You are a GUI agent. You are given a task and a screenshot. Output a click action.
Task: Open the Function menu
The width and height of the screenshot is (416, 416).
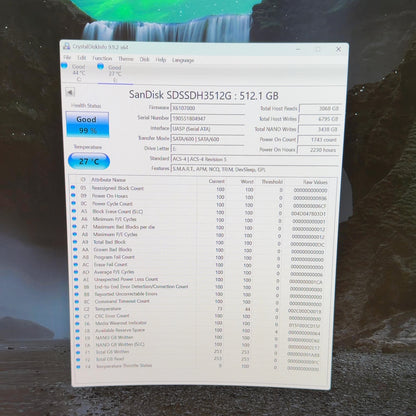[x=102, y=58]
